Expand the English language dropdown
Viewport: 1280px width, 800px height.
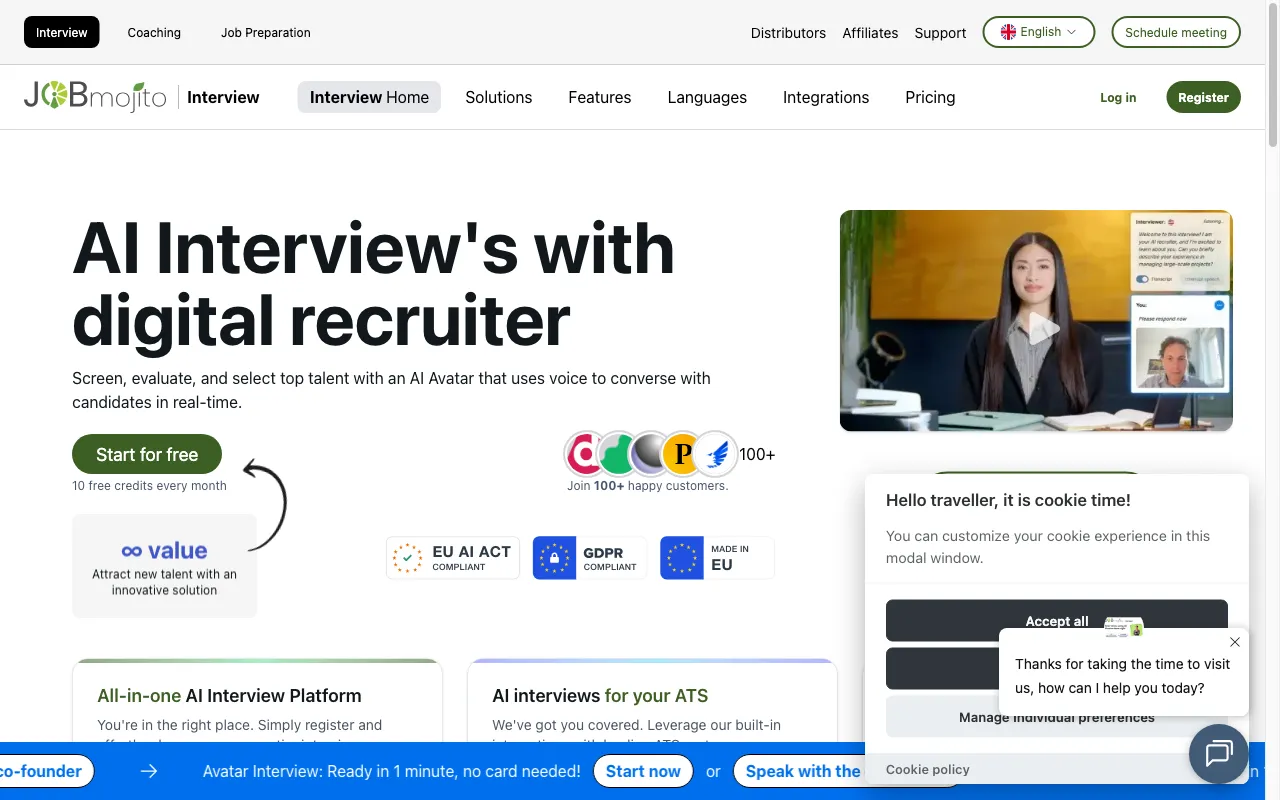tap(1039, 32)
